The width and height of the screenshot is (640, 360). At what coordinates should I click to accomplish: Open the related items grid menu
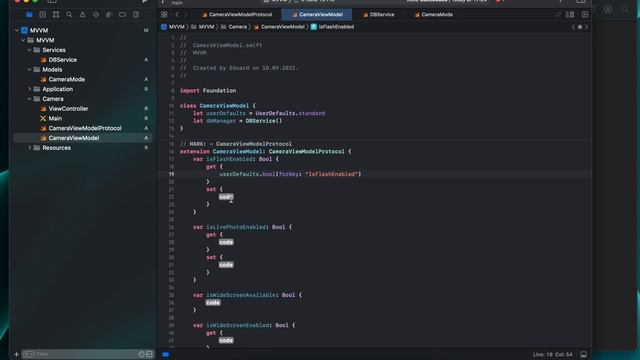pos(164,15)
